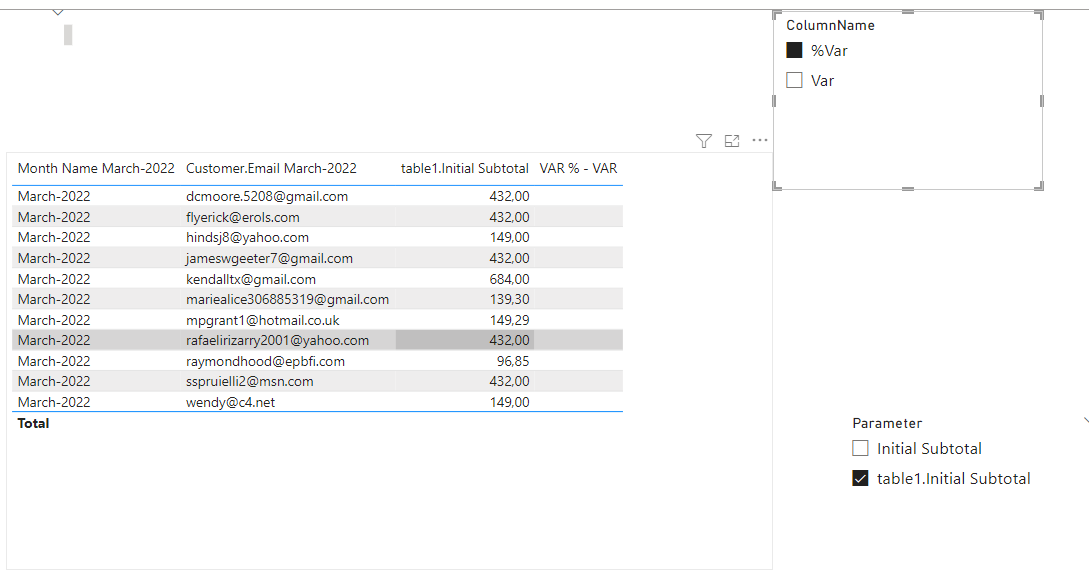Select flyerick@erols.com cell
Screen dimensions: 1089x579
coord(242,217)
